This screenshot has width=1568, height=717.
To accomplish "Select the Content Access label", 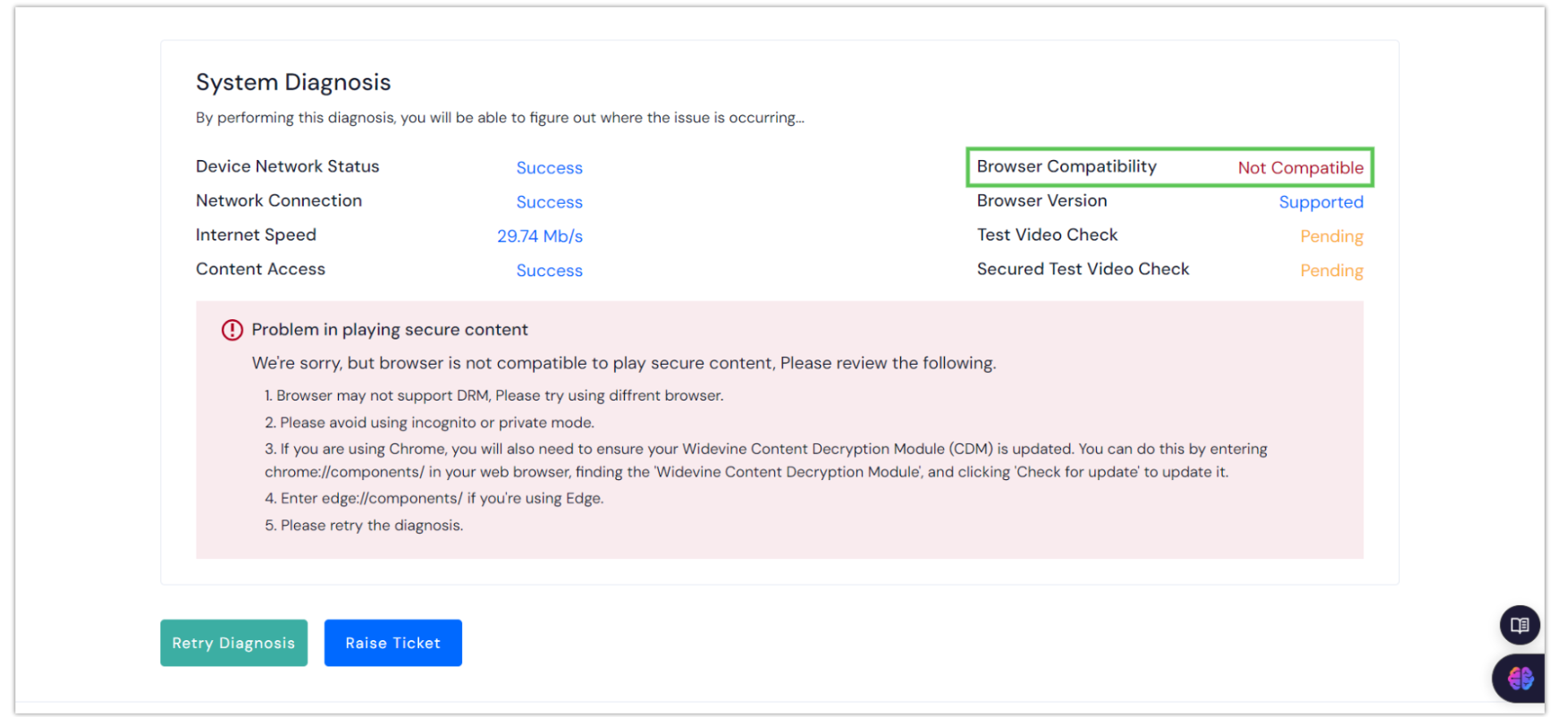I will [260, 269].
